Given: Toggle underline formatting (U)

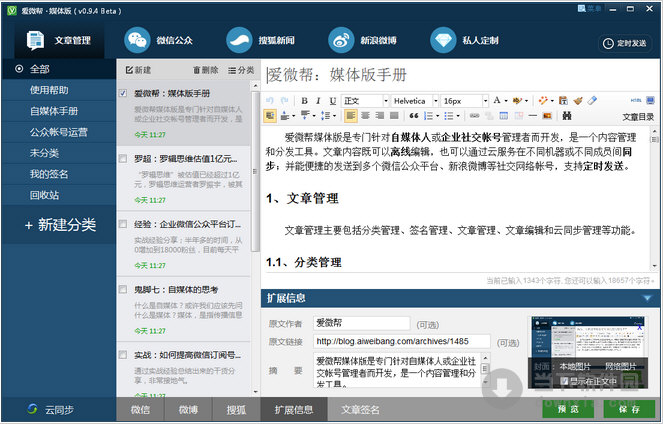Looking at the screenshot, I should coord(333,101).
